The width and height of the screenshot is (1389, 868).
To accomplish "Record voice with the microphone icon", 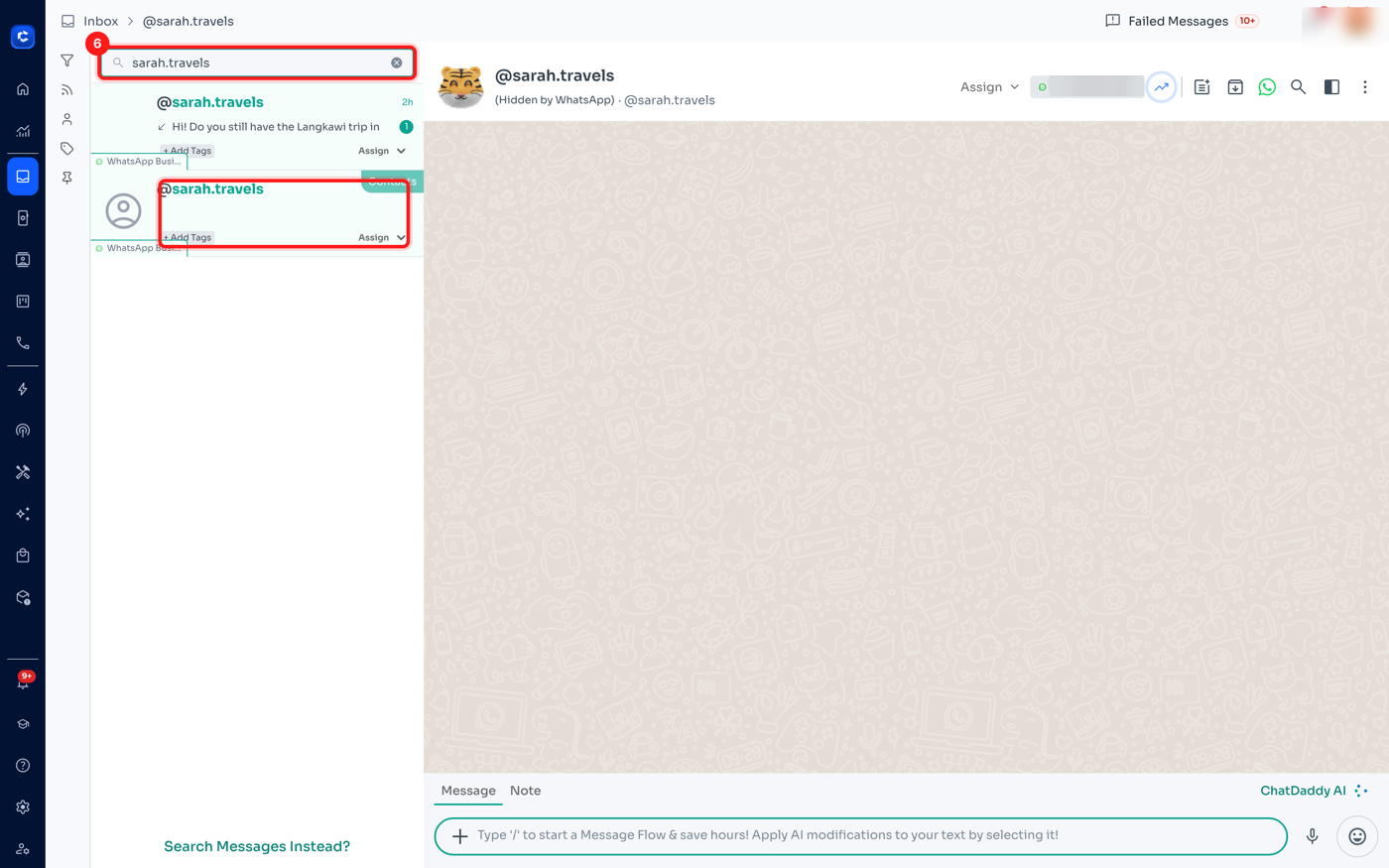I will [1312, 836].
